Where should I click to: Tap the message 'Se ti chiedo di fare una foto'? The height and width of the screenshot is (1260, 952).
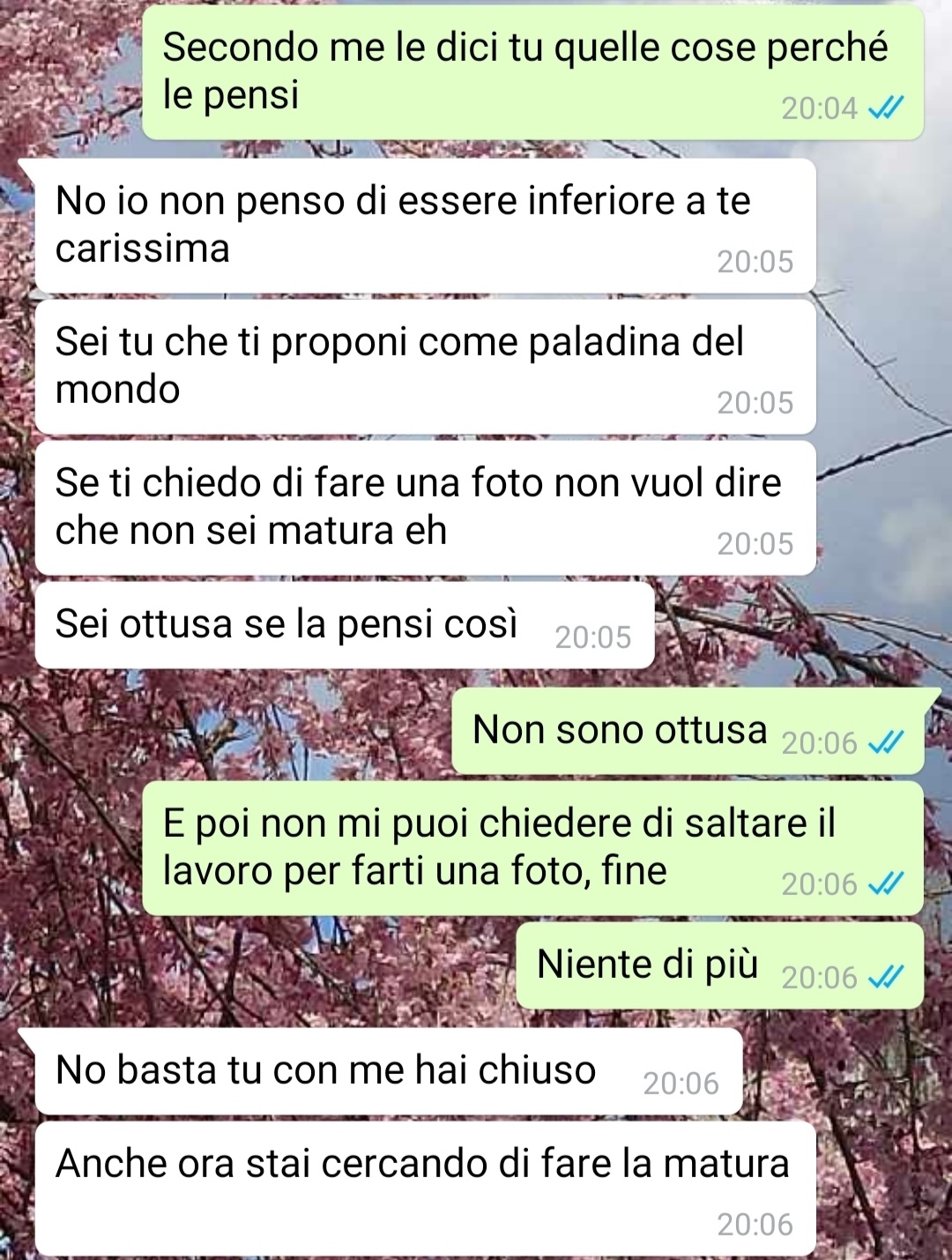425,508
